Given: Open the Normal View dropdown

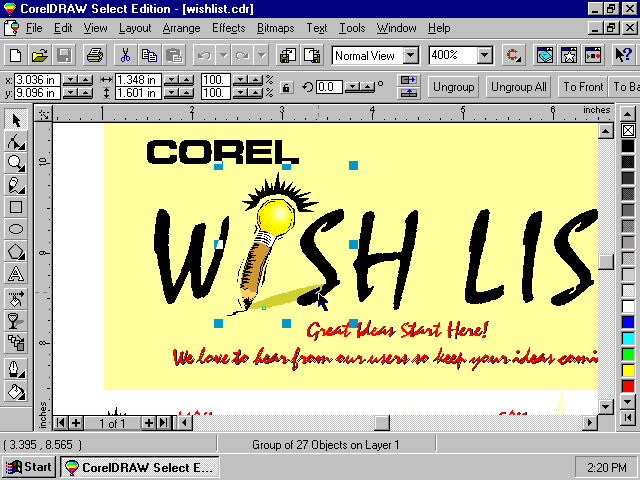Looking at the screenshot, I should pyautogui.click(x=411, y=55).
